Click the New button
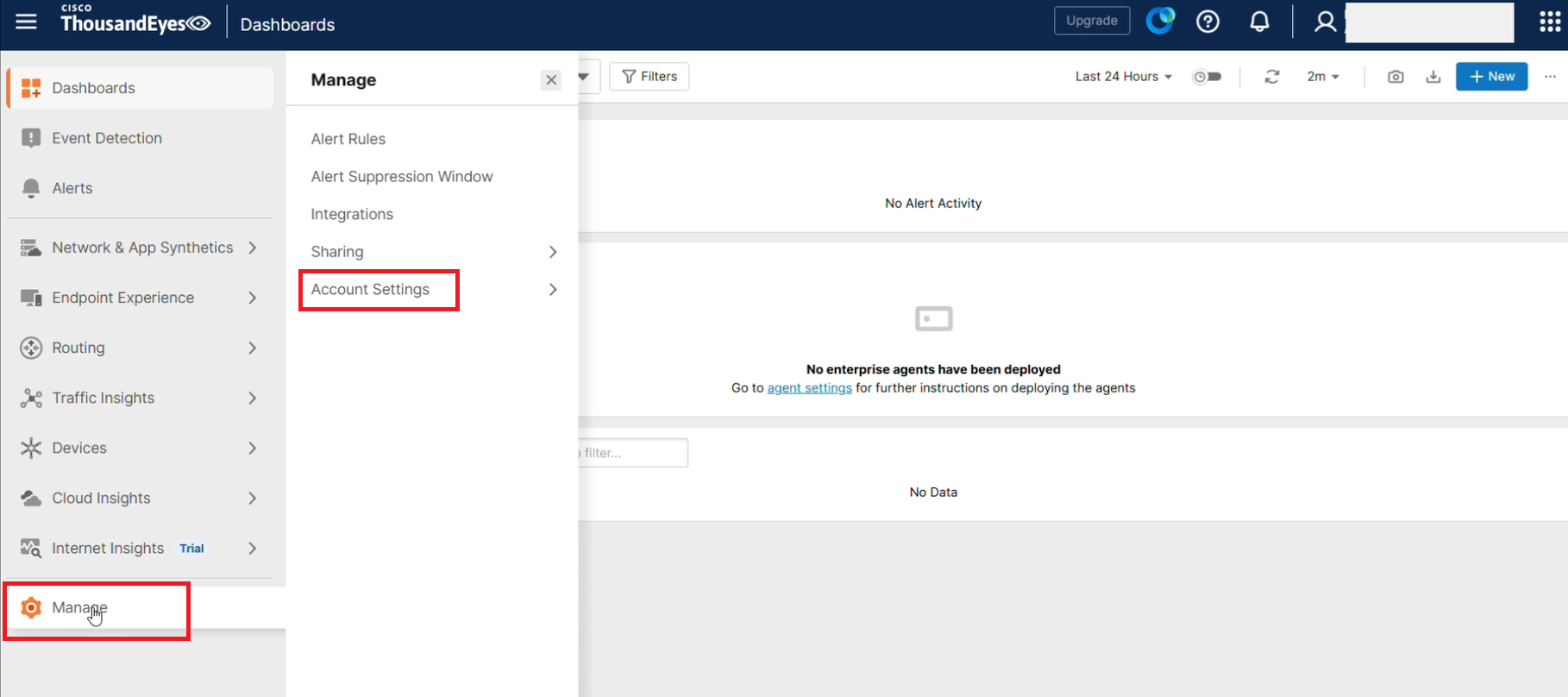Image resolution: width=1568 pixels, height=697 pixels. (1492, 77)
